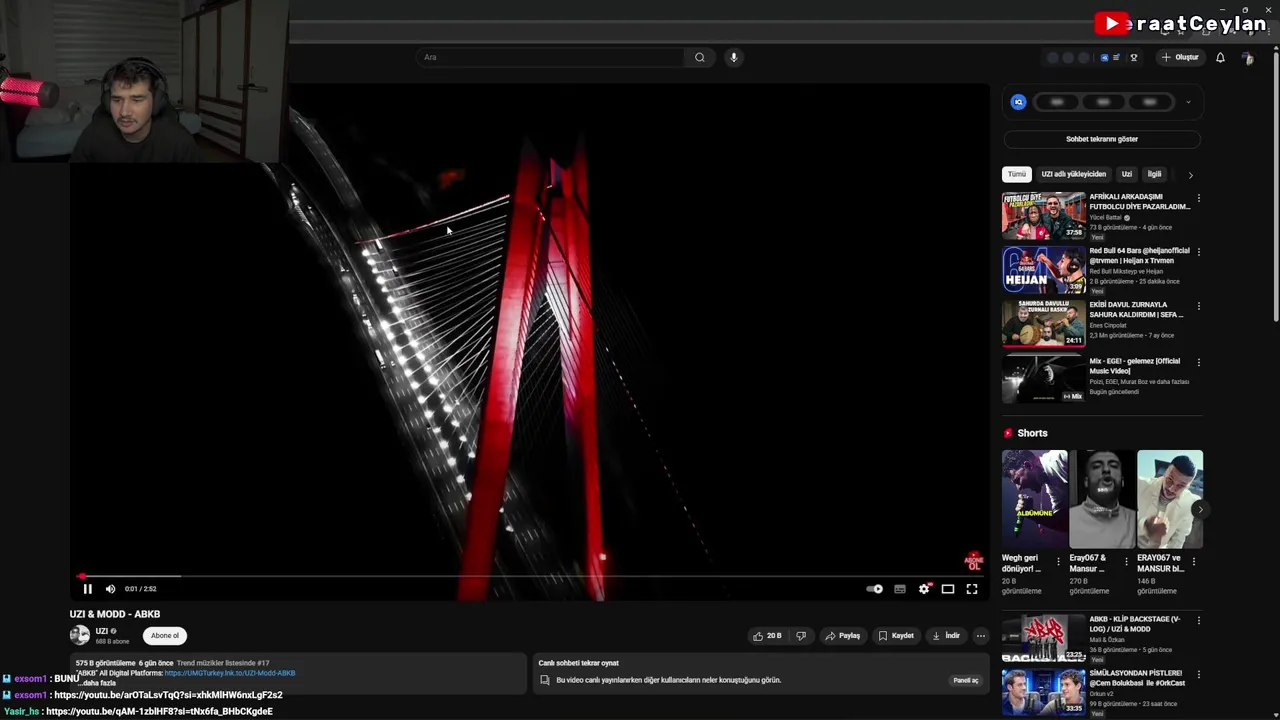Screen dimensions: 1280x720
Task: Enter fullscreen mode in the player
Action: point(972,589)
